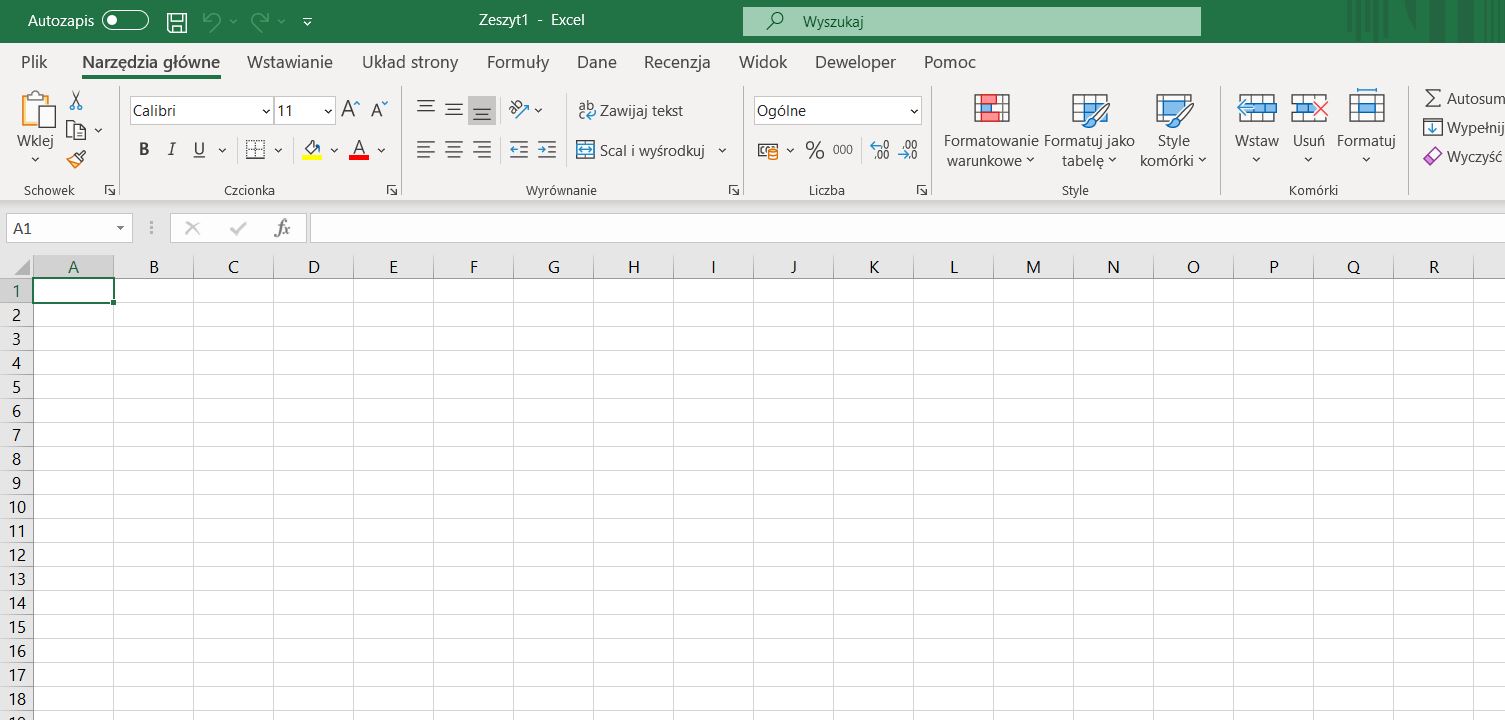Screen dimensions: 1505x720
Task: Apply underline formatting
Action: [198, 150]
